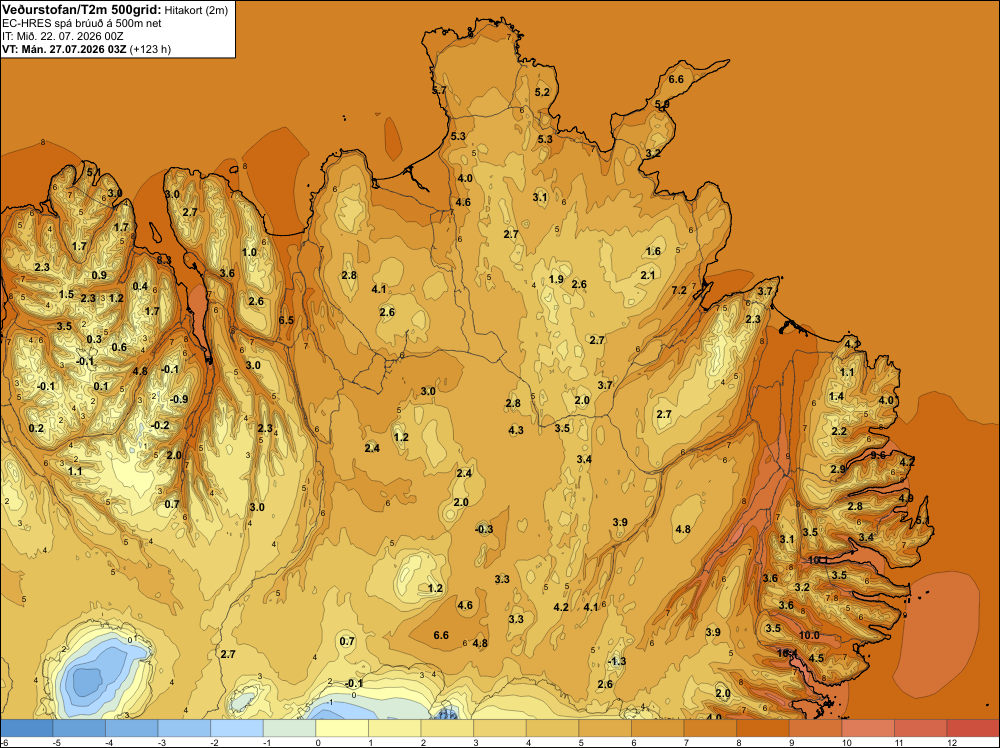Click the temperature value -0.3 on the map
This screenshot has width=1000, height=748.
[484, 529]
